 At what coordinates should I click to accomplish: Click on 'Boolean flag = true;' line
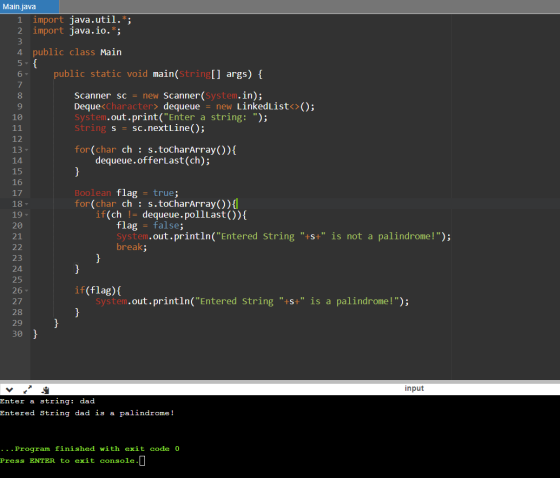point(126,193)
